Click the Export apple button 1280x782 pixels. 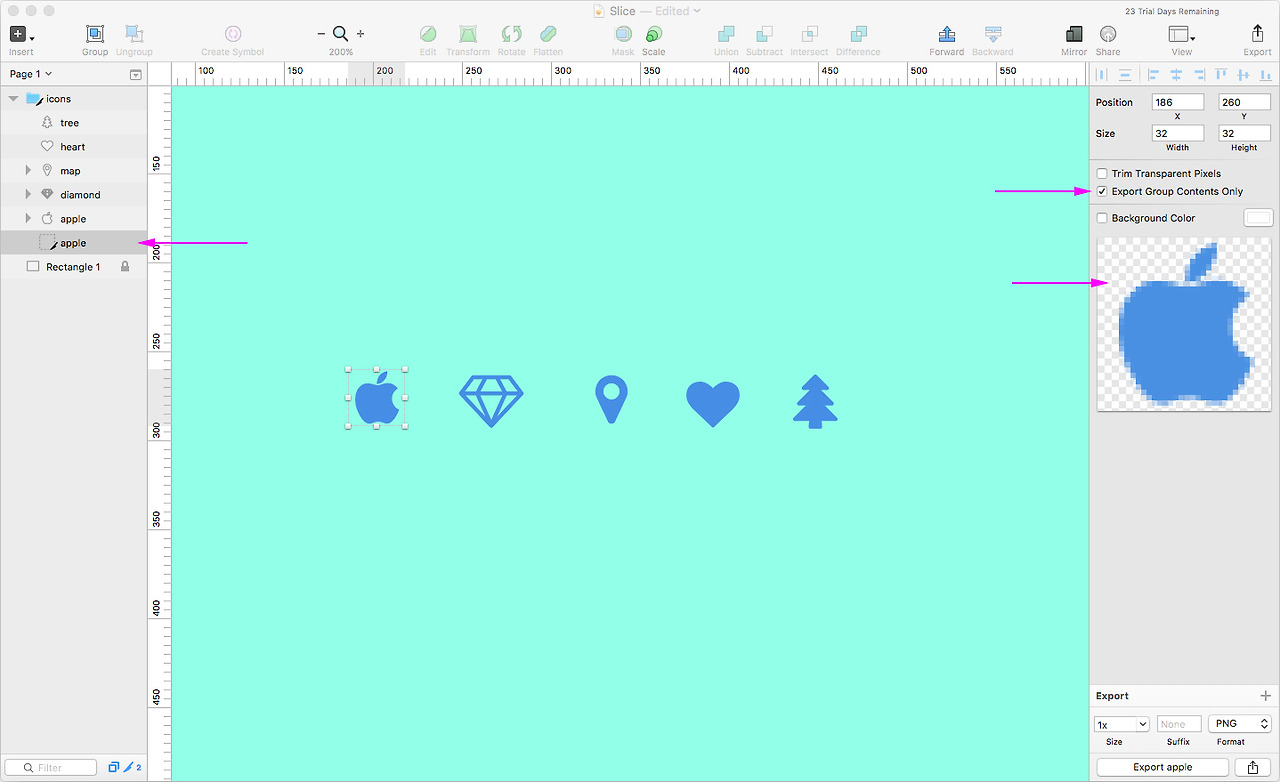(1163, 767)
